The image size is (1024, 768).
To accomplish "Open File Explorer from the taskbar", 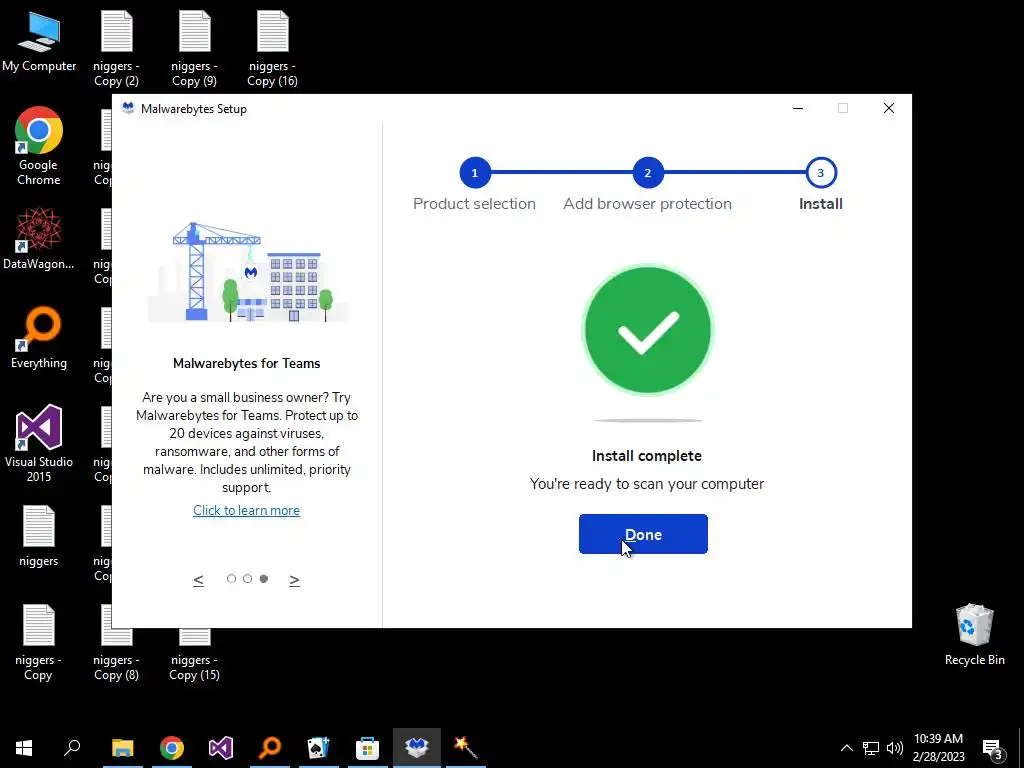I will point(122,748).
